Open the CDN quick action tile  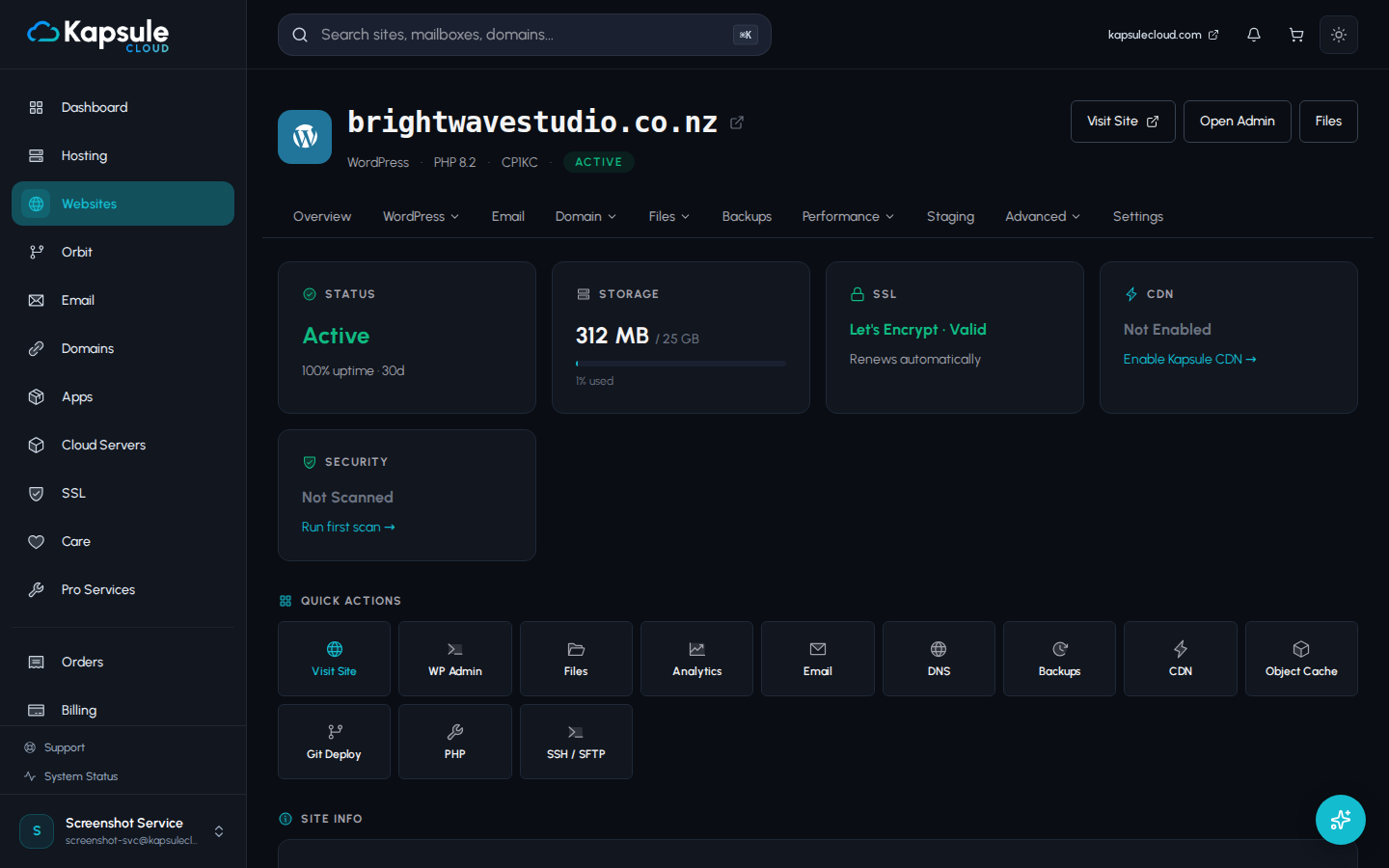(1181, 659)
